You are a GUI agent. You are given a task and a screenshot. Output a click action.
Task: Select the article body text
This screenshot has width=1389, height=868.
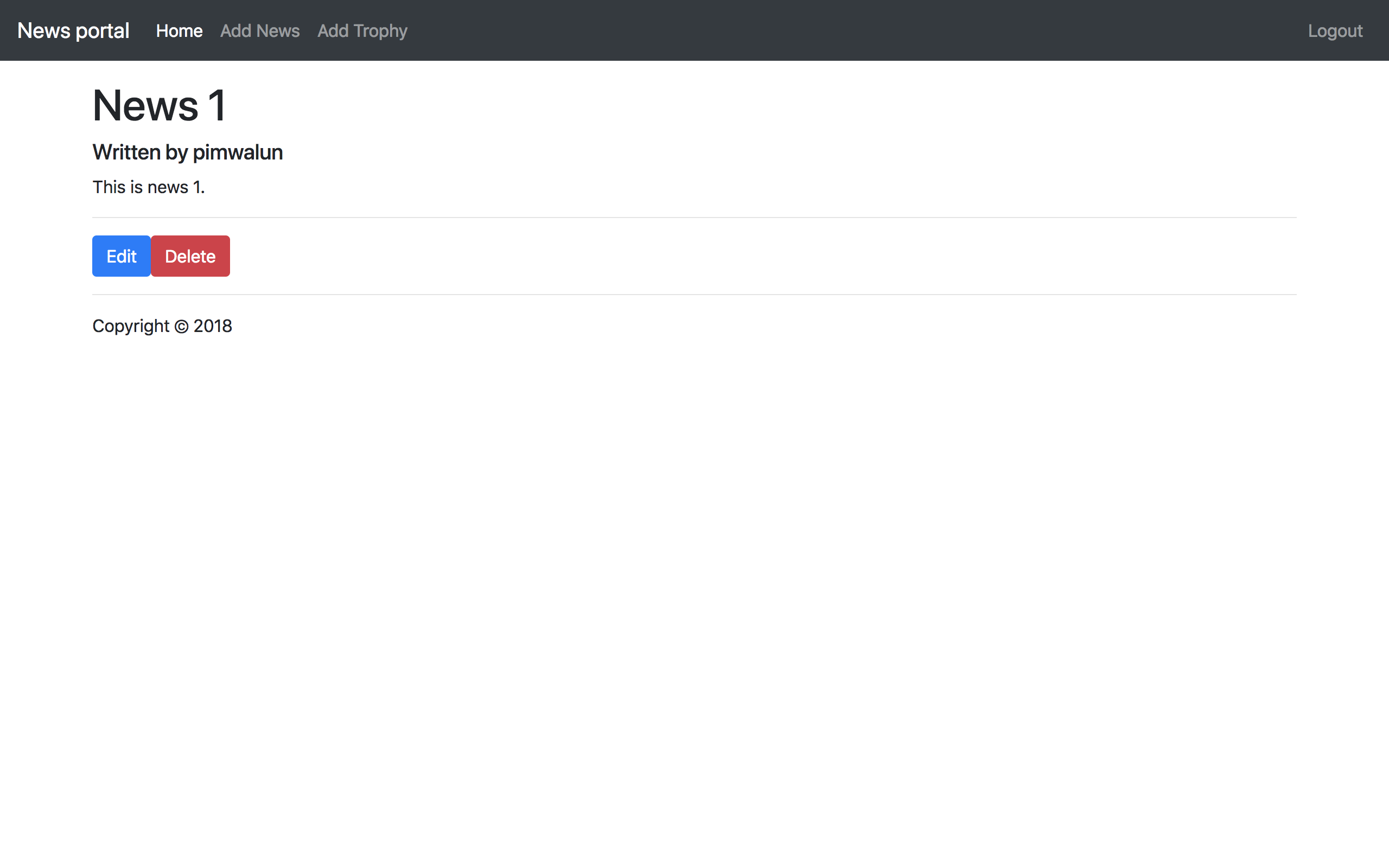(x=148, y=187)
